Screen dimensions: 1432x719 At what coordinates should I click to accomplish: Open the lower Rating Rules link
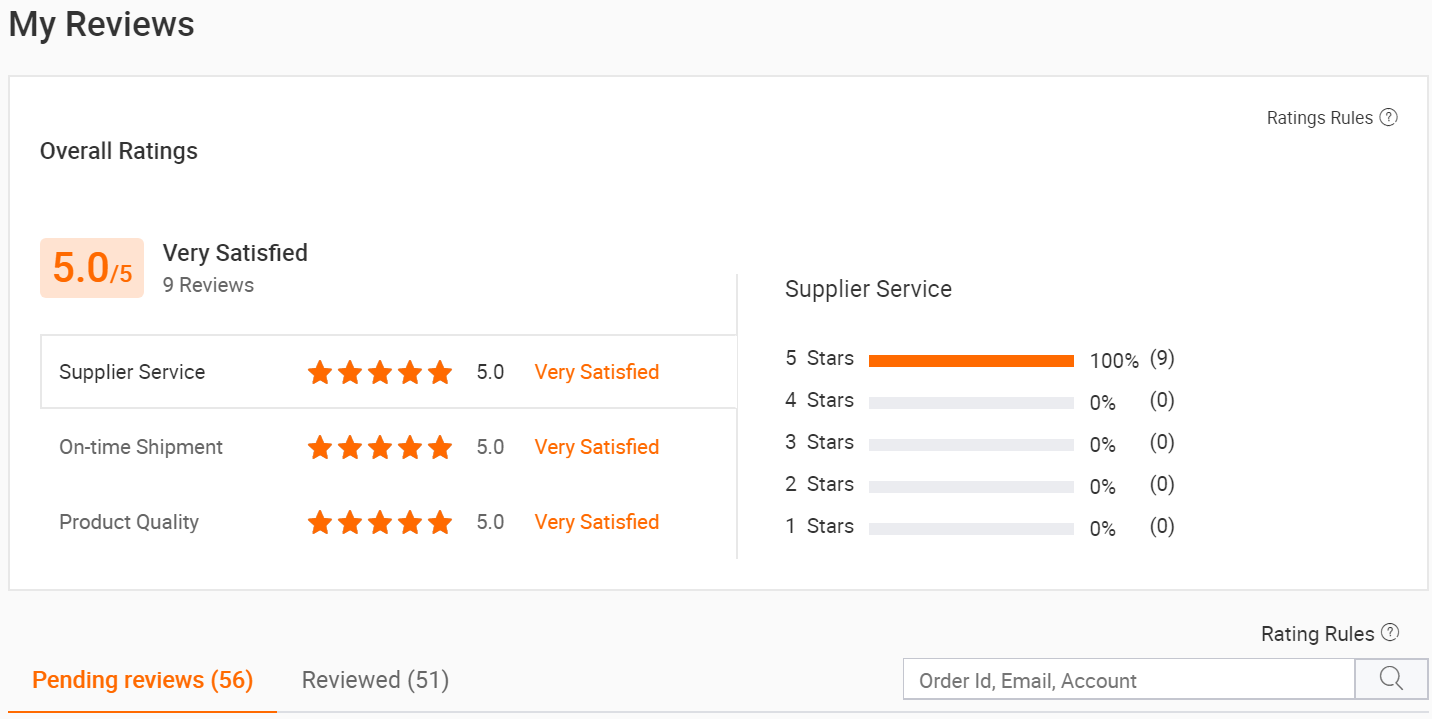(1317, 634)
